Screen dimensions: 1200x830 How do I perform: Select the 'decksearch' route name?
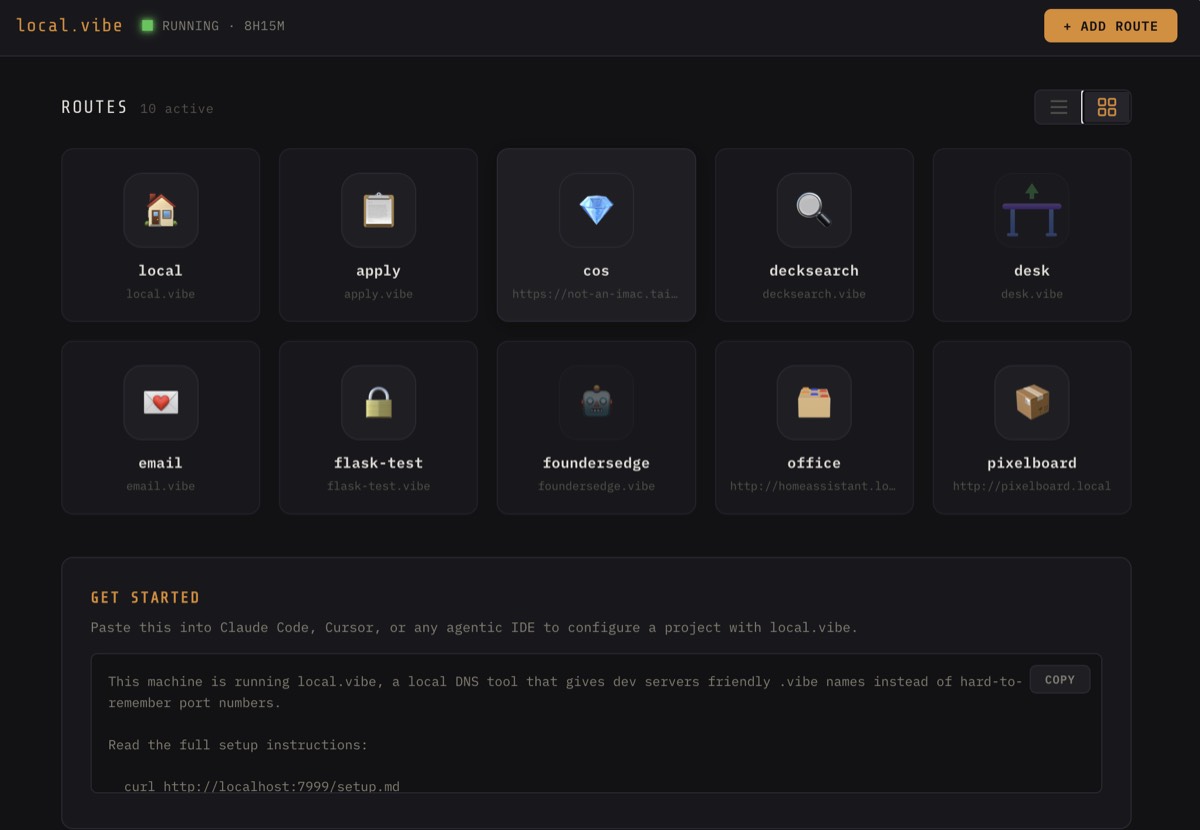tap(814, 270)
